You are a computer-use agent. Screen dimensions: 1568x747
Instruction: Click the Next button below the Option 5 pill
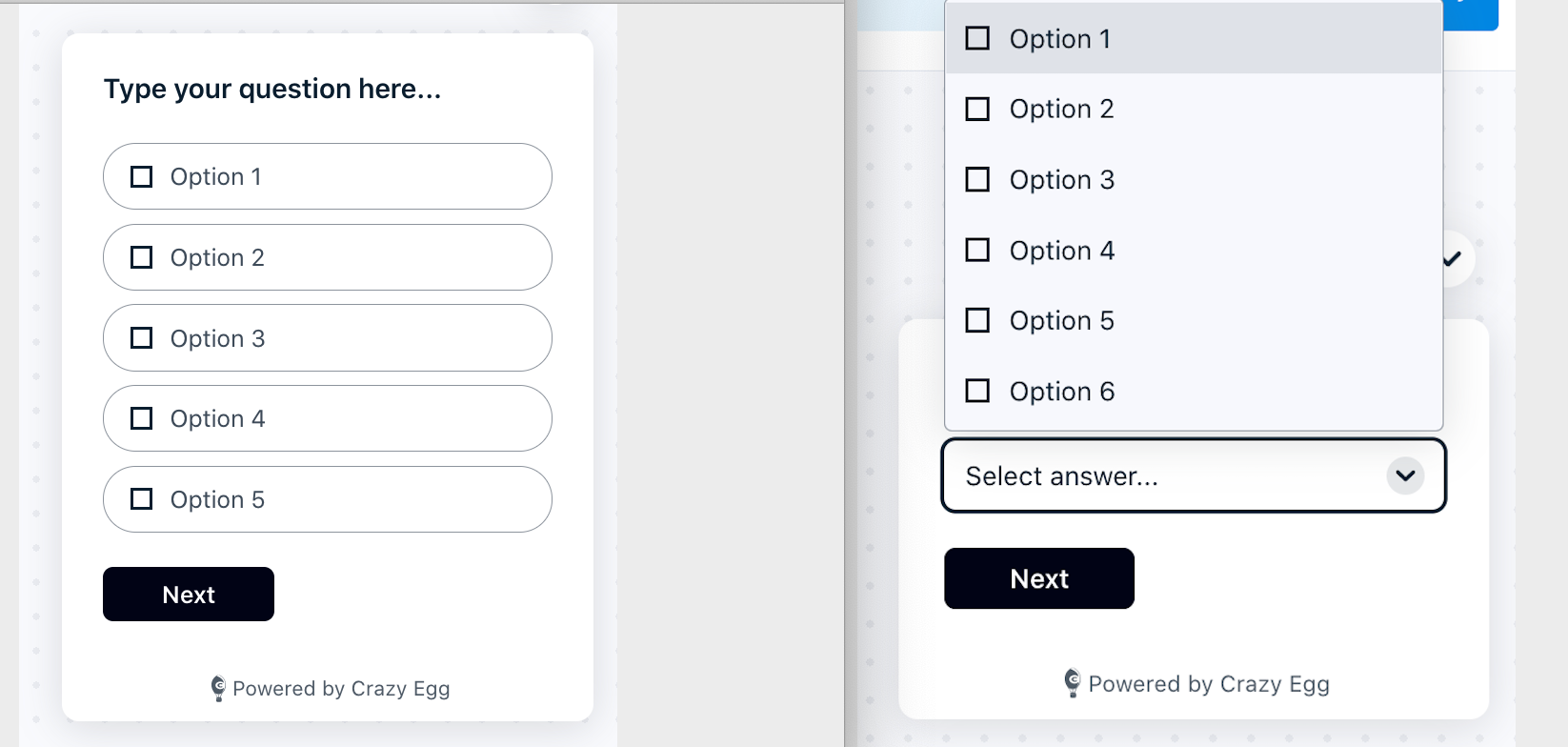coord(189,595)
